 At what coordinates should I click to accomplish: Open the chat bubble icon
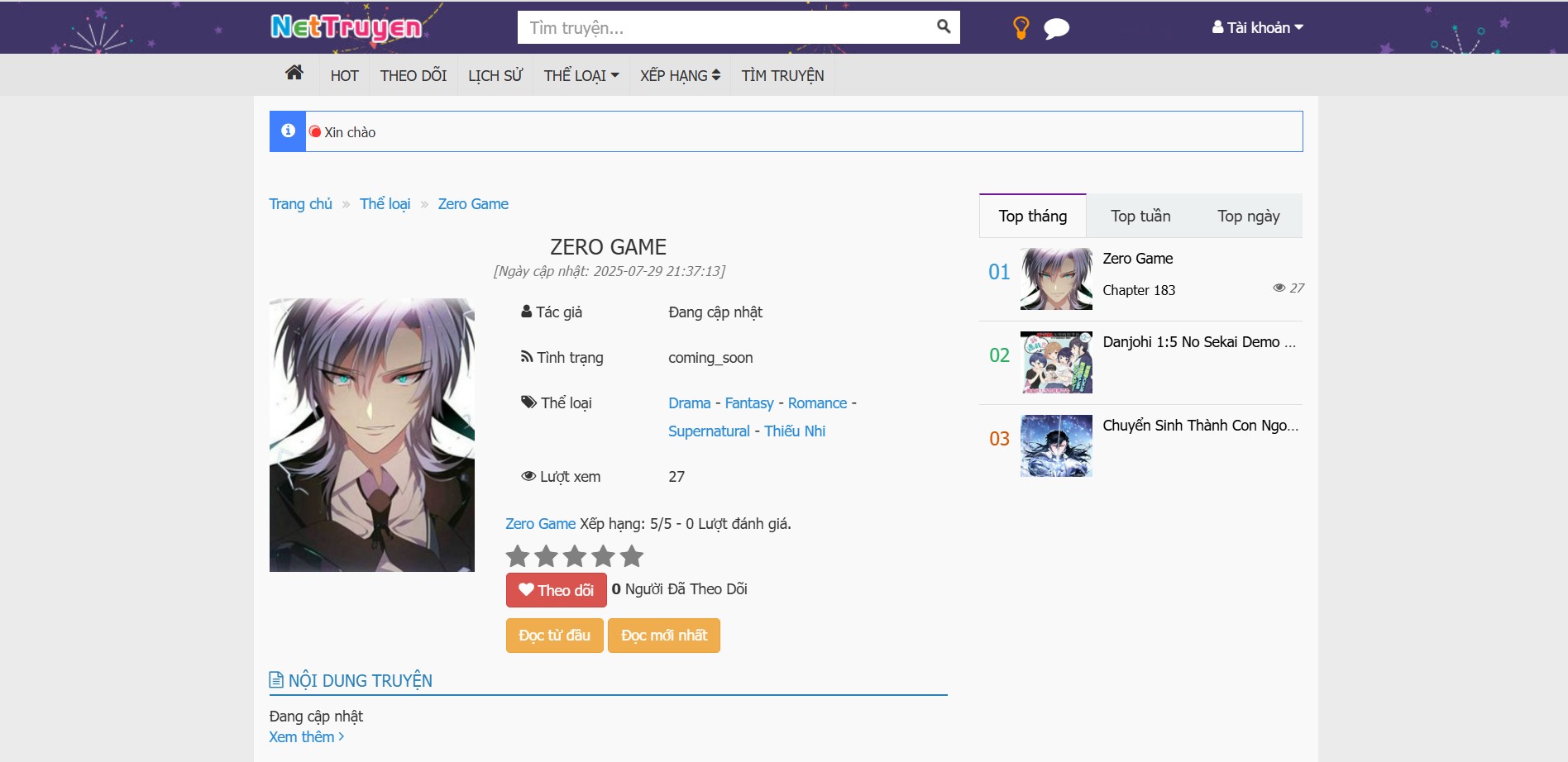coord(1056,29)
